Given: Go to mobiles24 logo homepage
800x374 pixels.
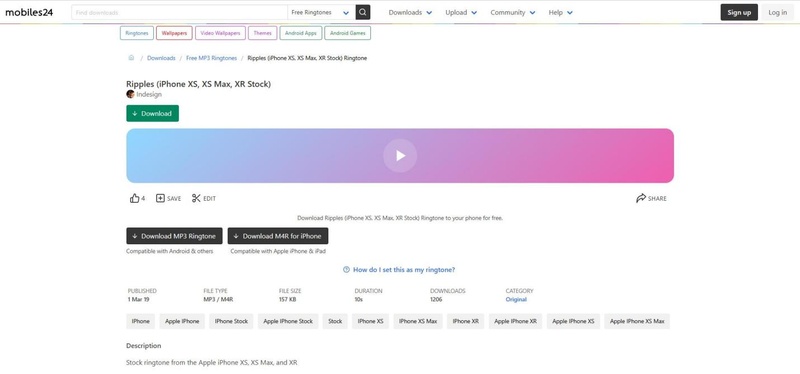Looking at the screenshot, I should [x=29, y=12].
